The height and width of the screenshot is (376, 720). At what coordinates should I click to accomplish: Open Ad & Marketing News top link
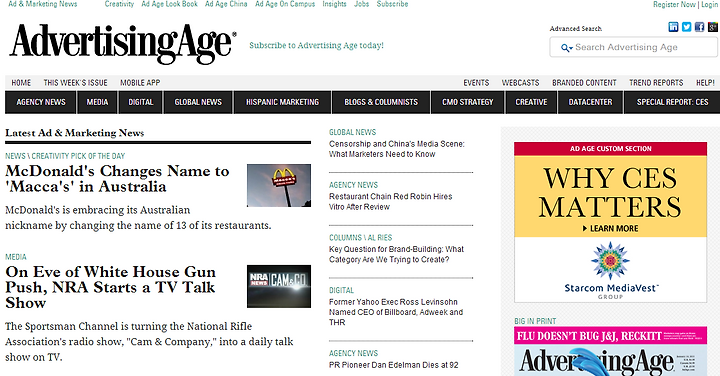tap(43, 4)
